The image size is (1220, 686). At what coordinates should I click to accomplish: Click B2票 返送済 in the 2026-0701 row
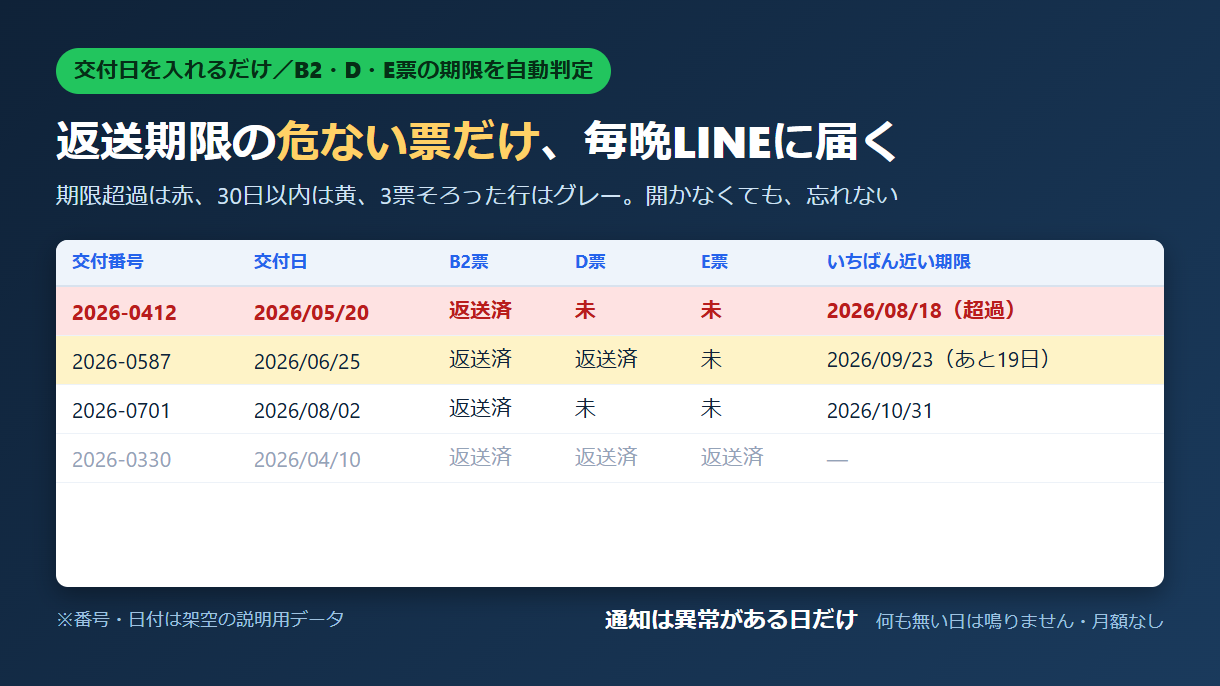[x=480, y=408]
